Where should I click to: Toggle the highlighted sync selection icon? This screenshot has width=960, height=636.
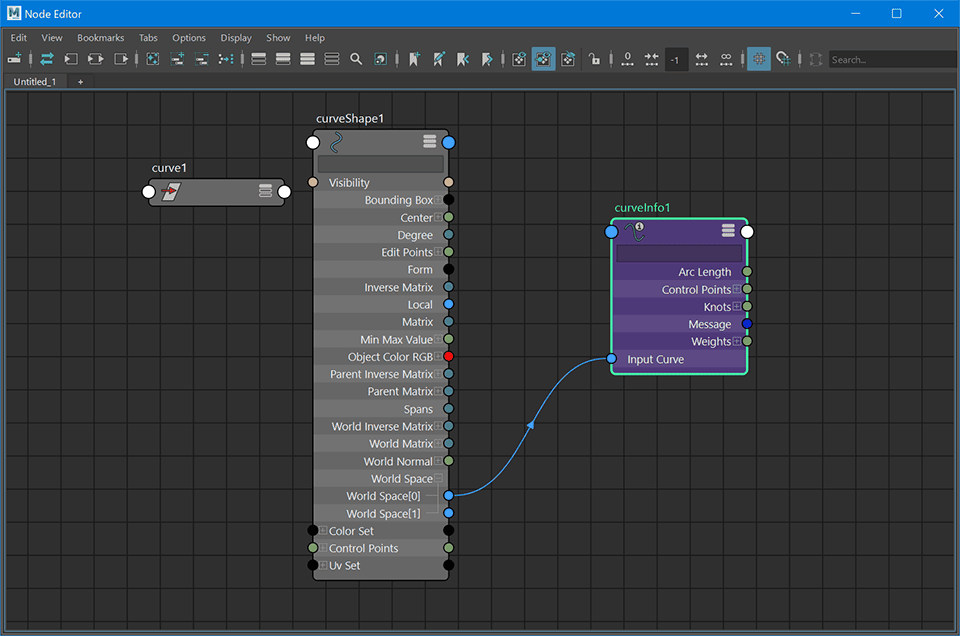click(543, 60)
